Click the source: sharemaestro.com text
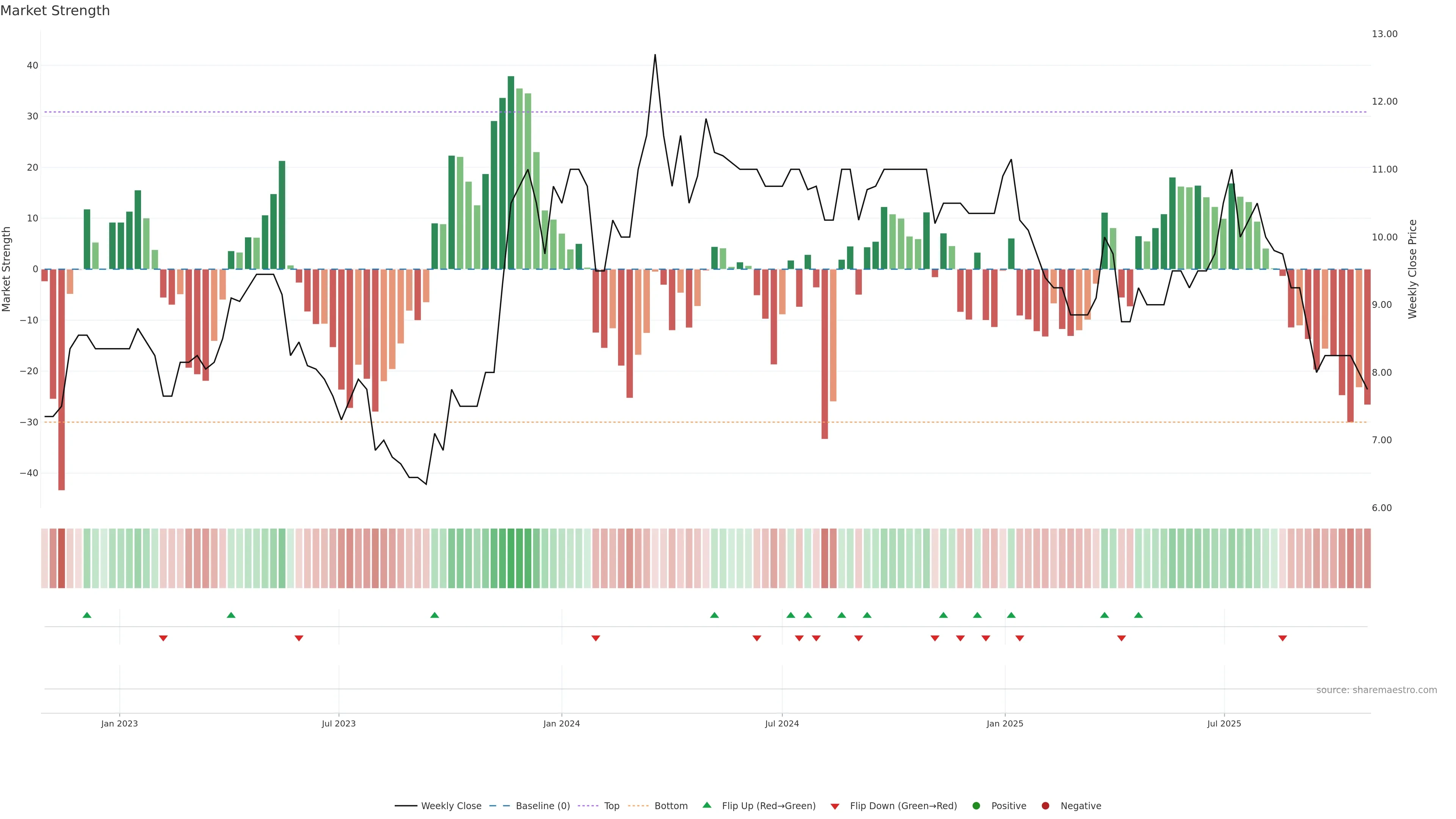The height and width of the screenshot is (819, 1456). point(1376,690)
